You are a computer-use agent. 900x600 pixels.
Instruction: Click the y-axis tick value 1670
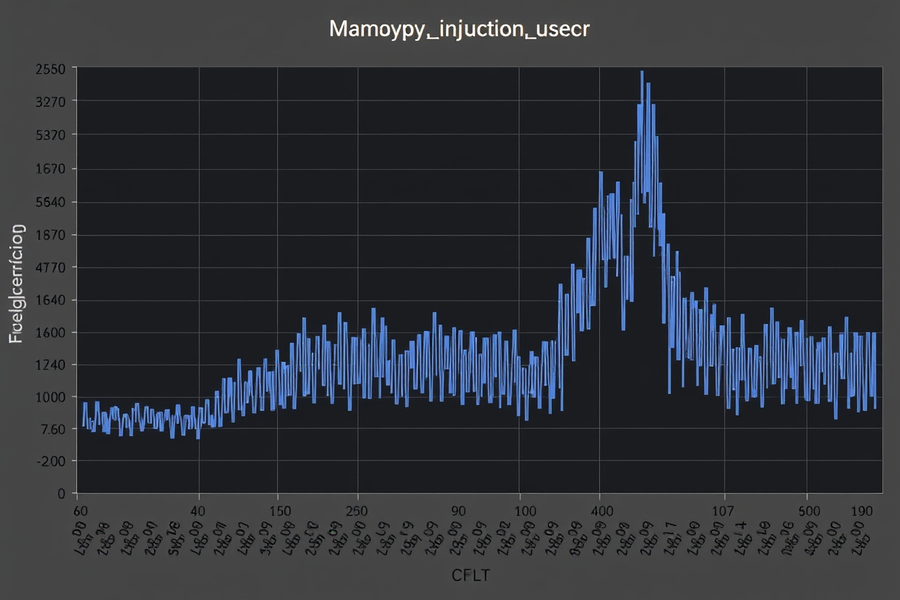tap(51, 169)
